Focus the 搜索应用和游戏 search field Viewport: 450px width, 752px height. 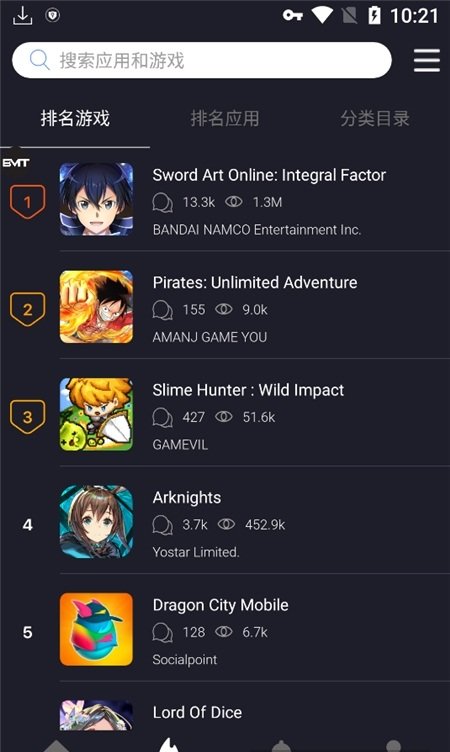(x=202, y=60)
